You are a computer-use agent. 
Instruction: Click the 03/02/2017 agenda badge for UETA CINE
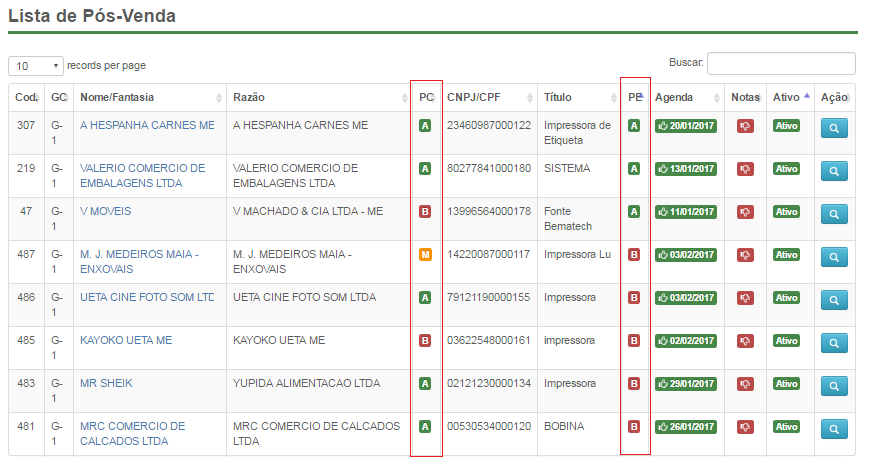[x=686, y=298]
